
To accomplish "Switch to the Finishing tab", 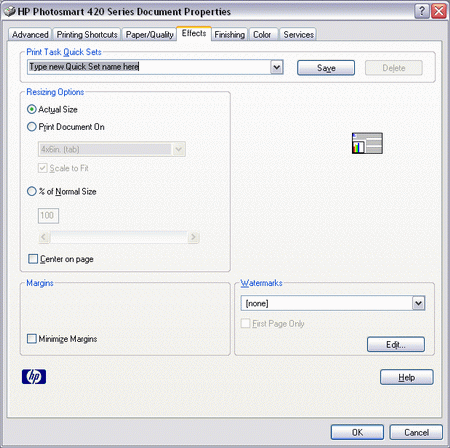I will point(229,35).
